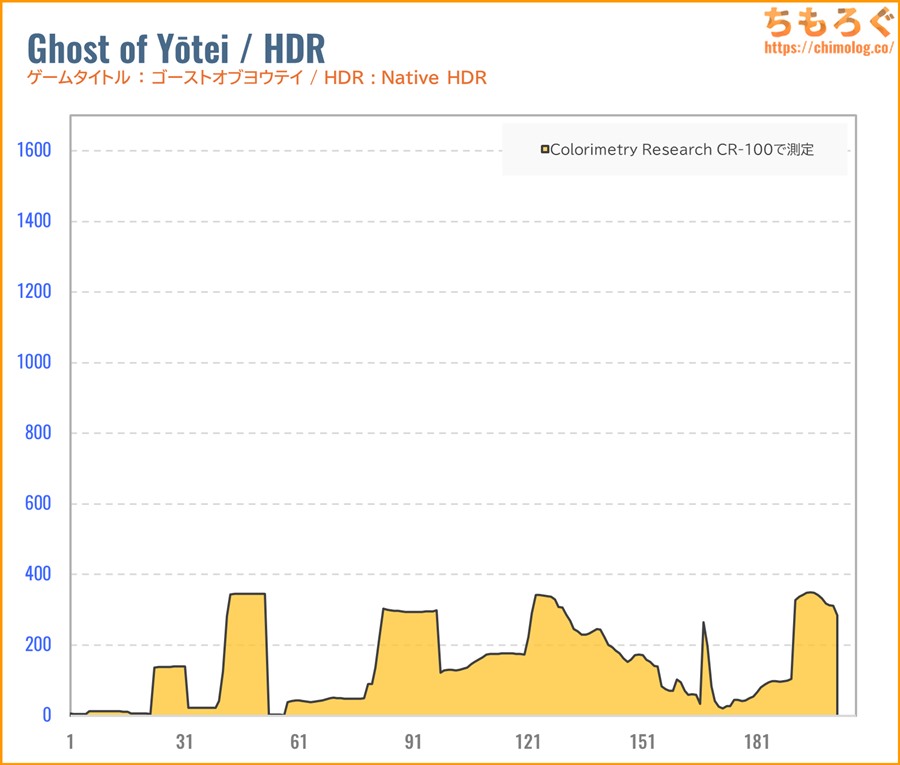
Task: Select the 121 x-axis tick label
Action: tap(528, 742)
